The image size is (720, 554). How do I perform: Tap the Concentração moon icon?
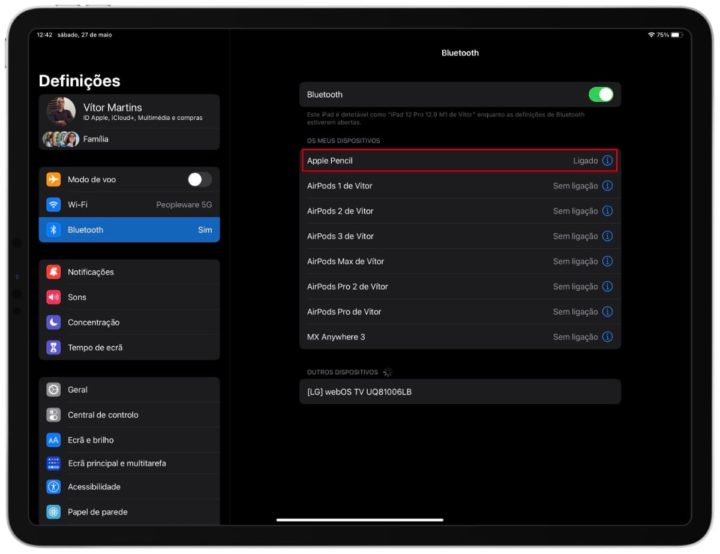click(53, 322)
